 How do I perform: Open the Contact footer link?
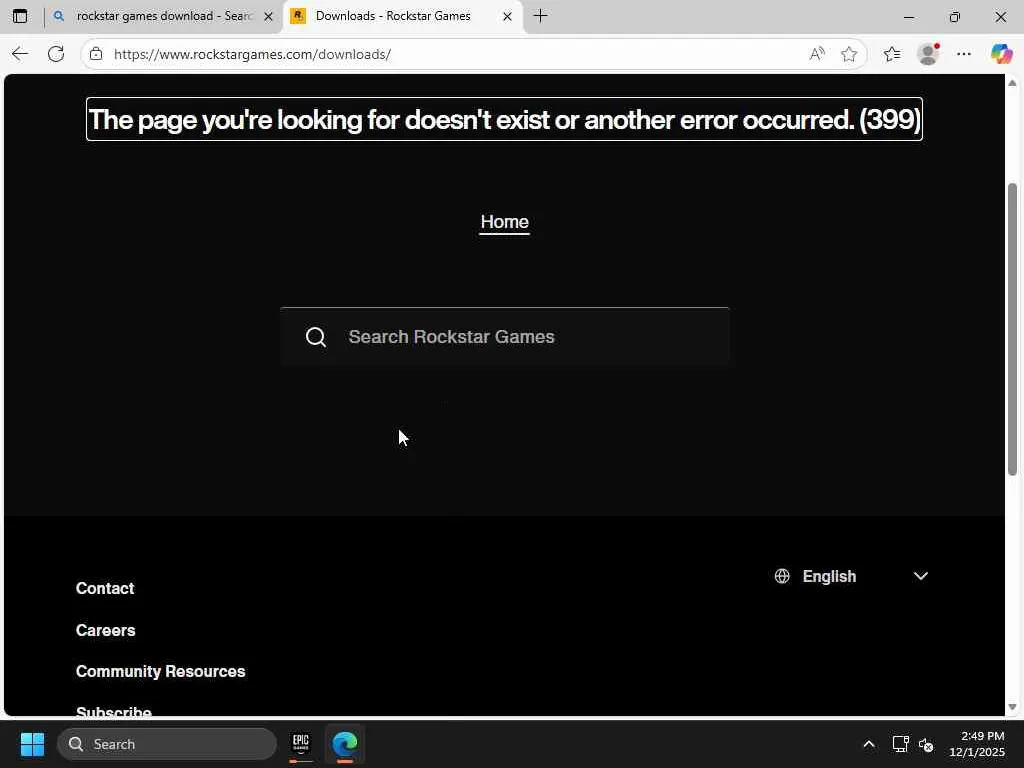[105, 588]
